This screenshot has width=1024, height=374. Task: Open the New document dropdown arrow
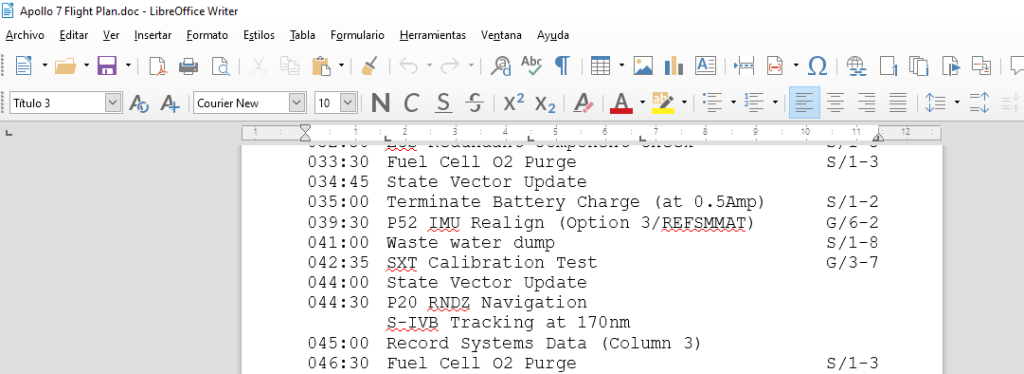(x=44, y=65)
